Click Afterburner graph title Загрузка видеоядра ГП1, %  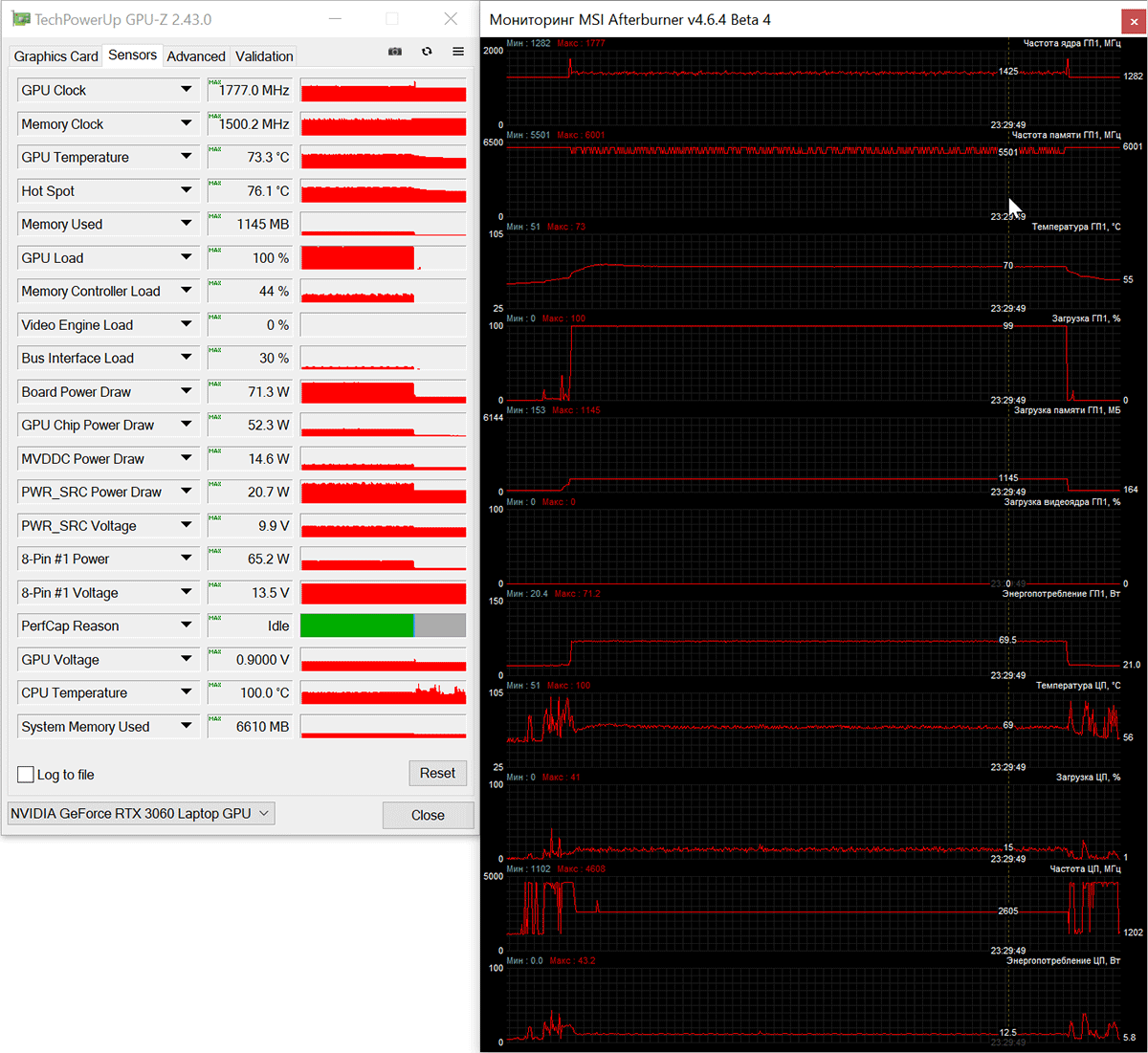click(1062, 502)
